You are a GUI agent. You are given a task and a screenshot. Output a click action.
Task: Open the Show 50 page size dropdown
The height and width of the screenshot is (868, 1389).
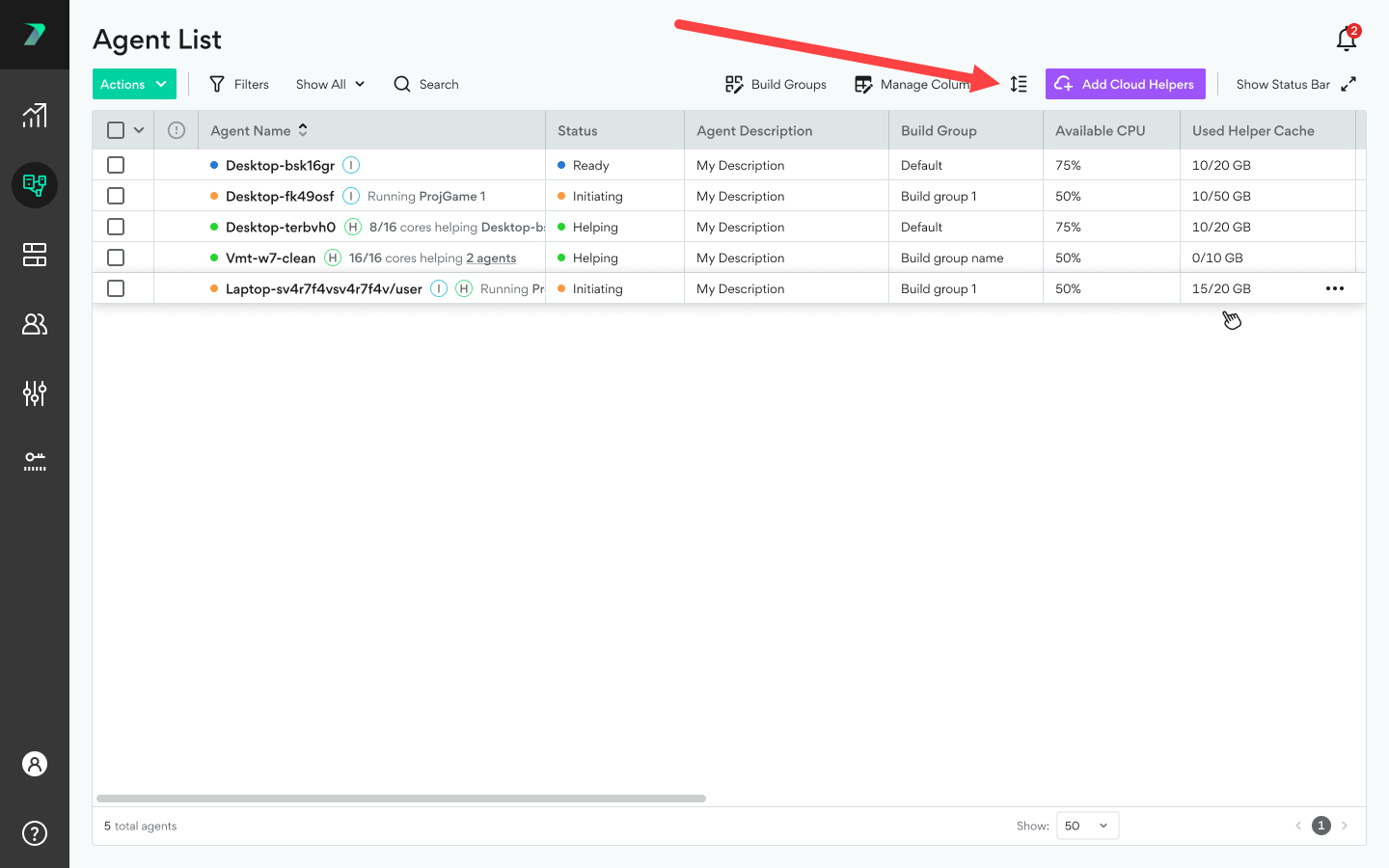point(1087,826)
